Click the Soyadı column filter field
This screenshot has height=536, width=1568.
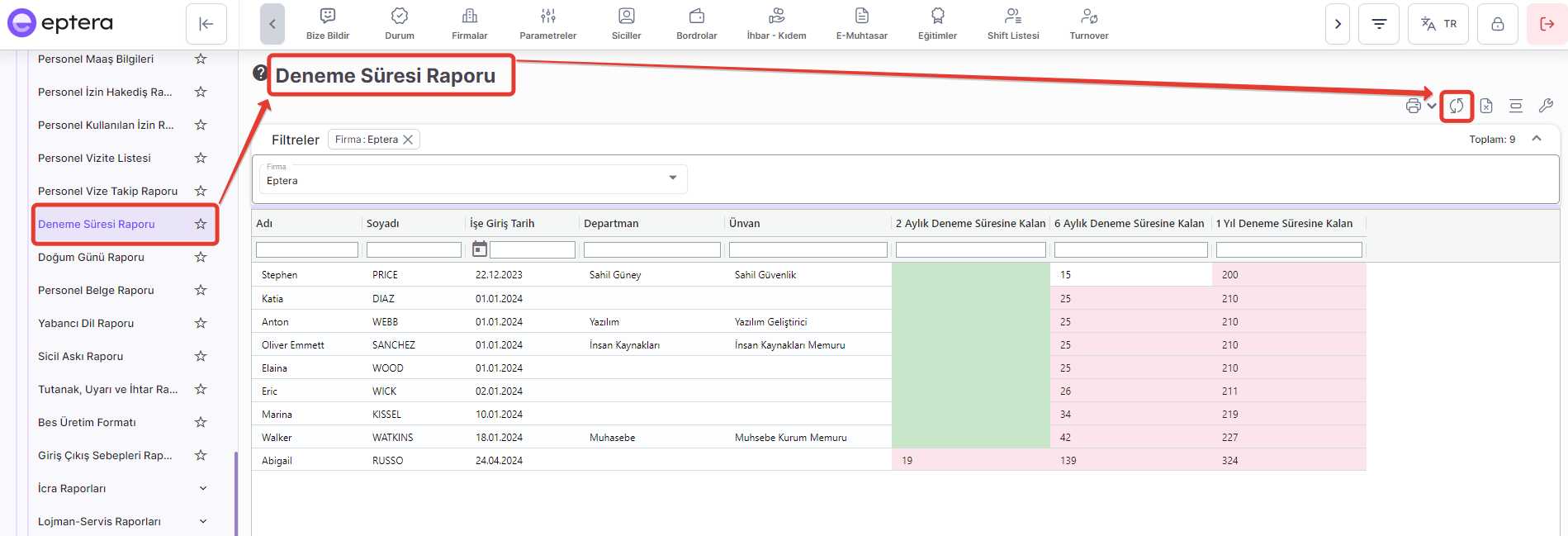coord(414,249)
